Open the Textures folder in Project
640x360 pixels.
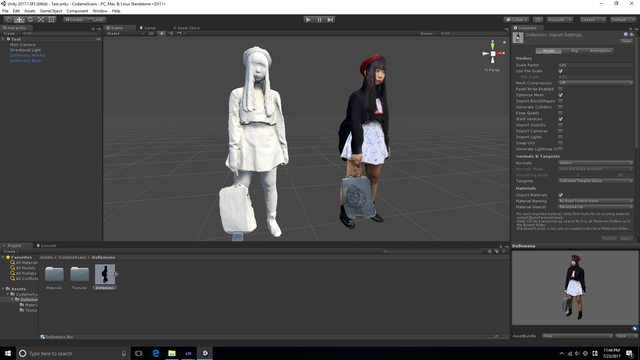point(79,278)
